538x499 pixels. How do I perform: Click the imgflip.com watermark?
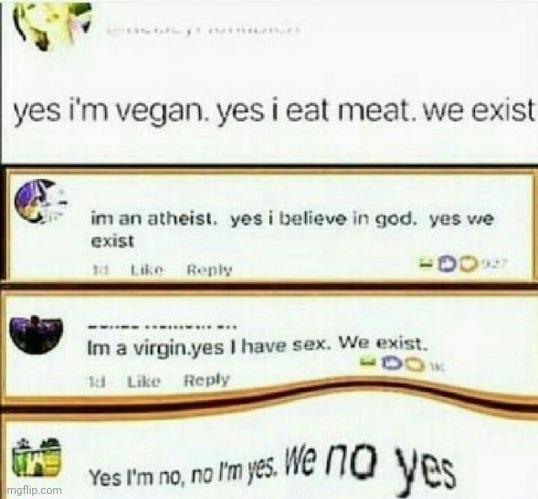[32, 490]
